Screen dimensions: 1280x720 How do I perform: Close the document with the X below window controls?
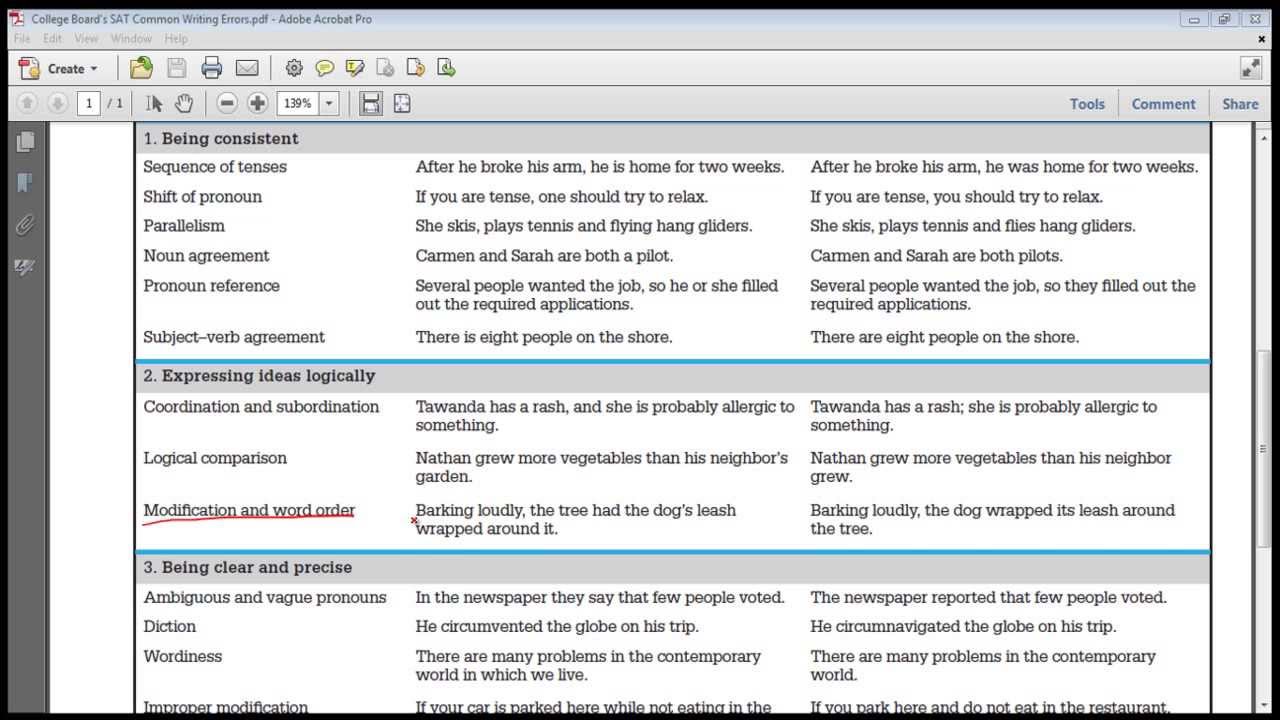tap(1262, 39)
